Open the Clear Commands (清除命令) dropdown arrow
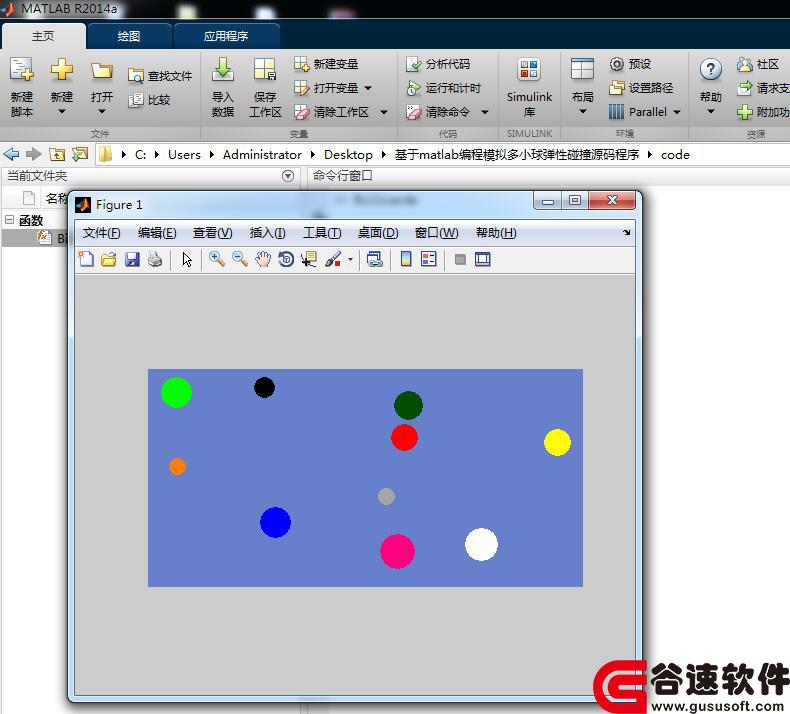 (x=485, y=112)
